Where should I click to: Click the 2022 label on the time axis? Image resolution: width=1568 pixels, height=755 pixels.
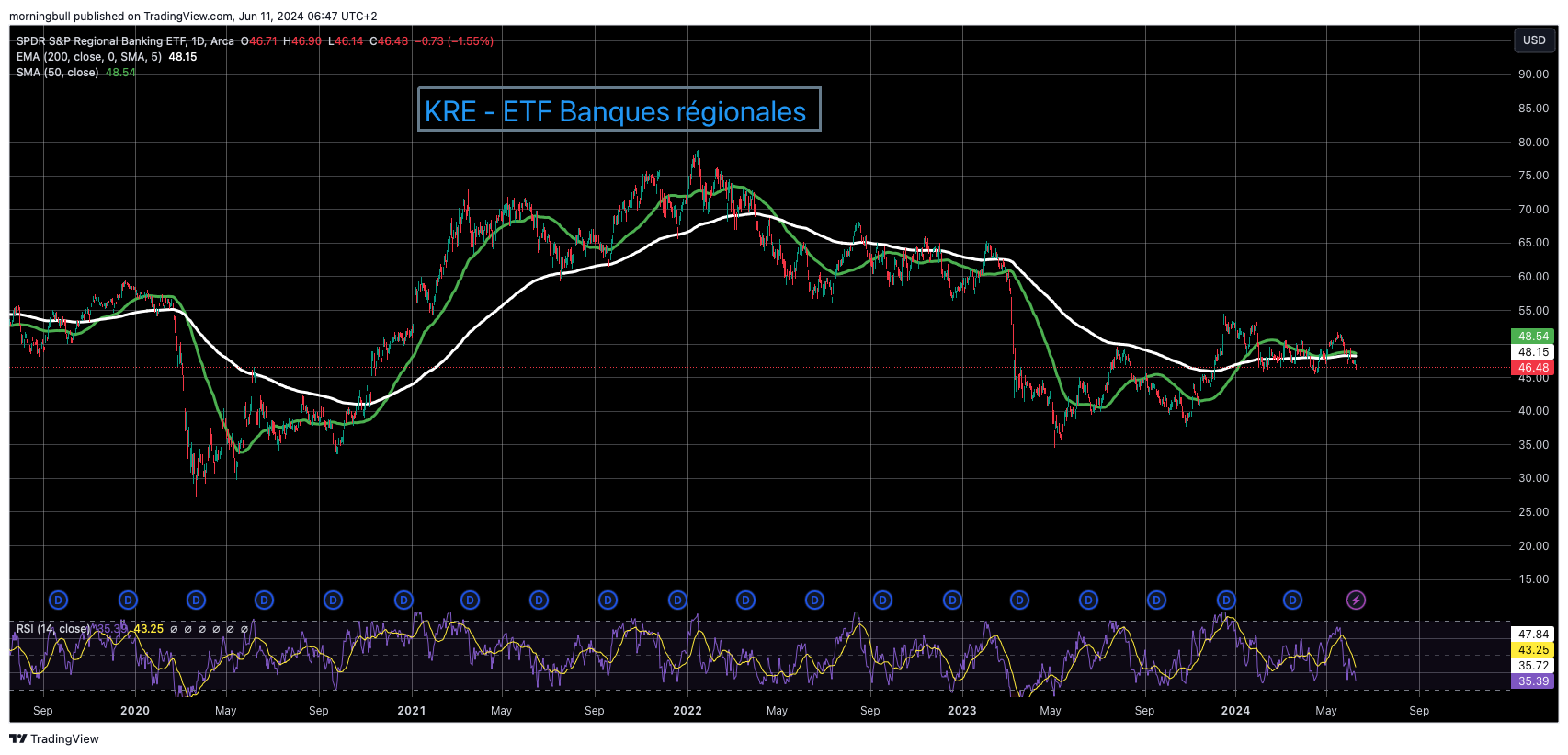coord(687,711)
